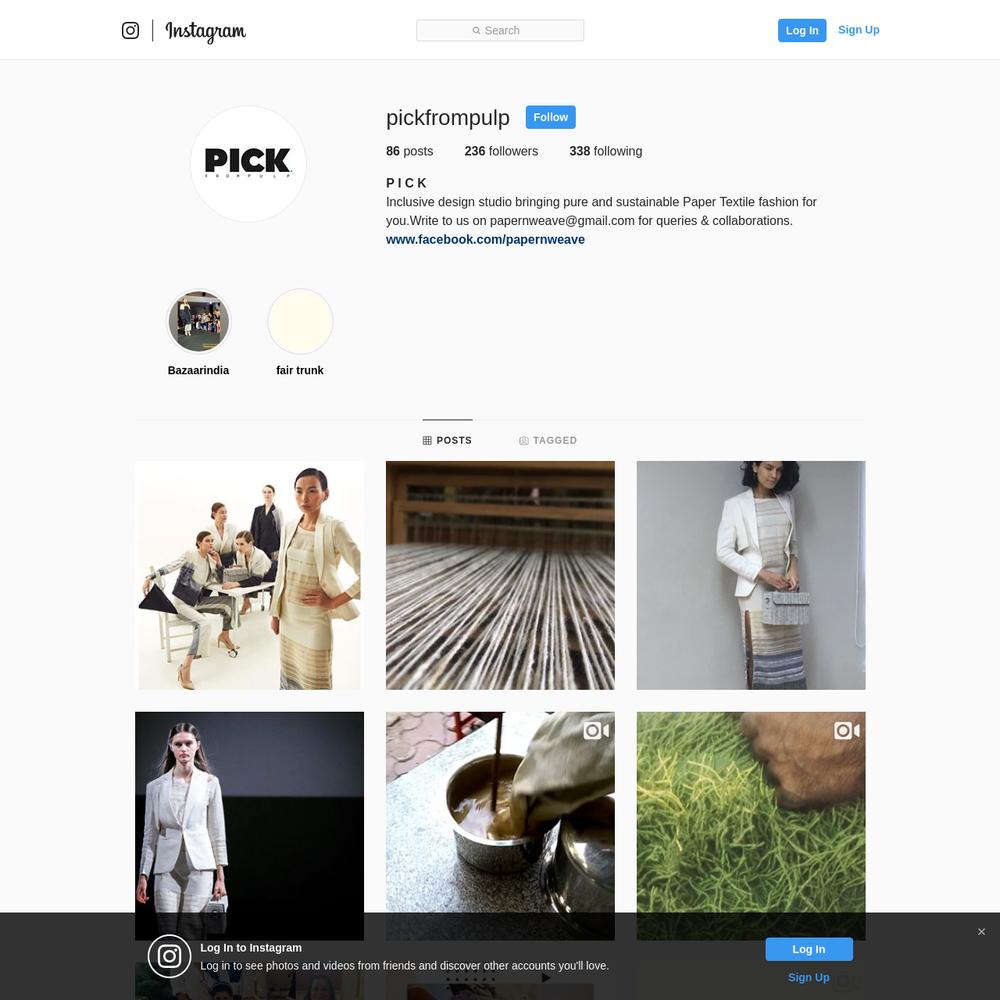This screenshot has height=1000, width=1000.
Task: Open the Instagram wordmark logo
Action: pos(205,31)
